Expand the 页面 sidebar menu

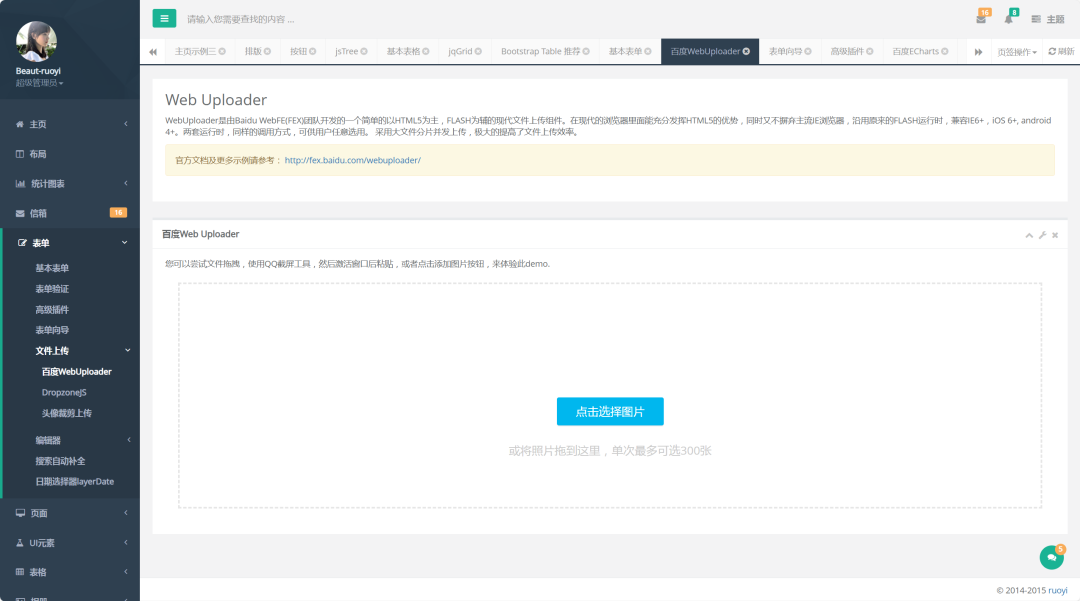click(x=70, y=513)
